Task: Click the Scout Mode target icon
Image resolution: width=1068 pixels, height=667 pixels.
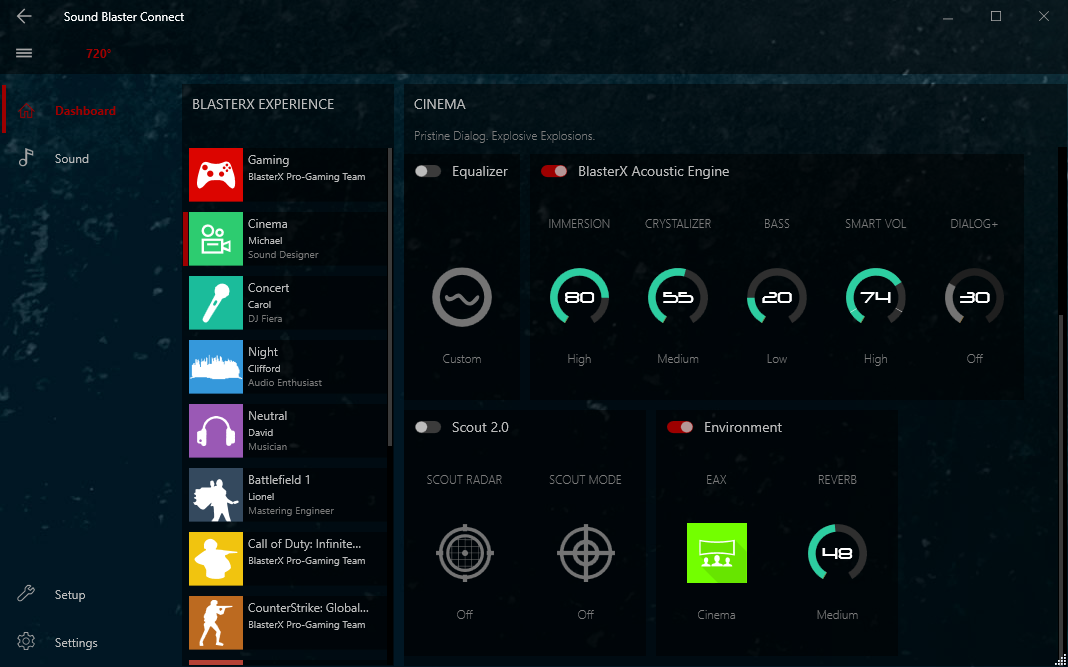Action: (586, 553)
